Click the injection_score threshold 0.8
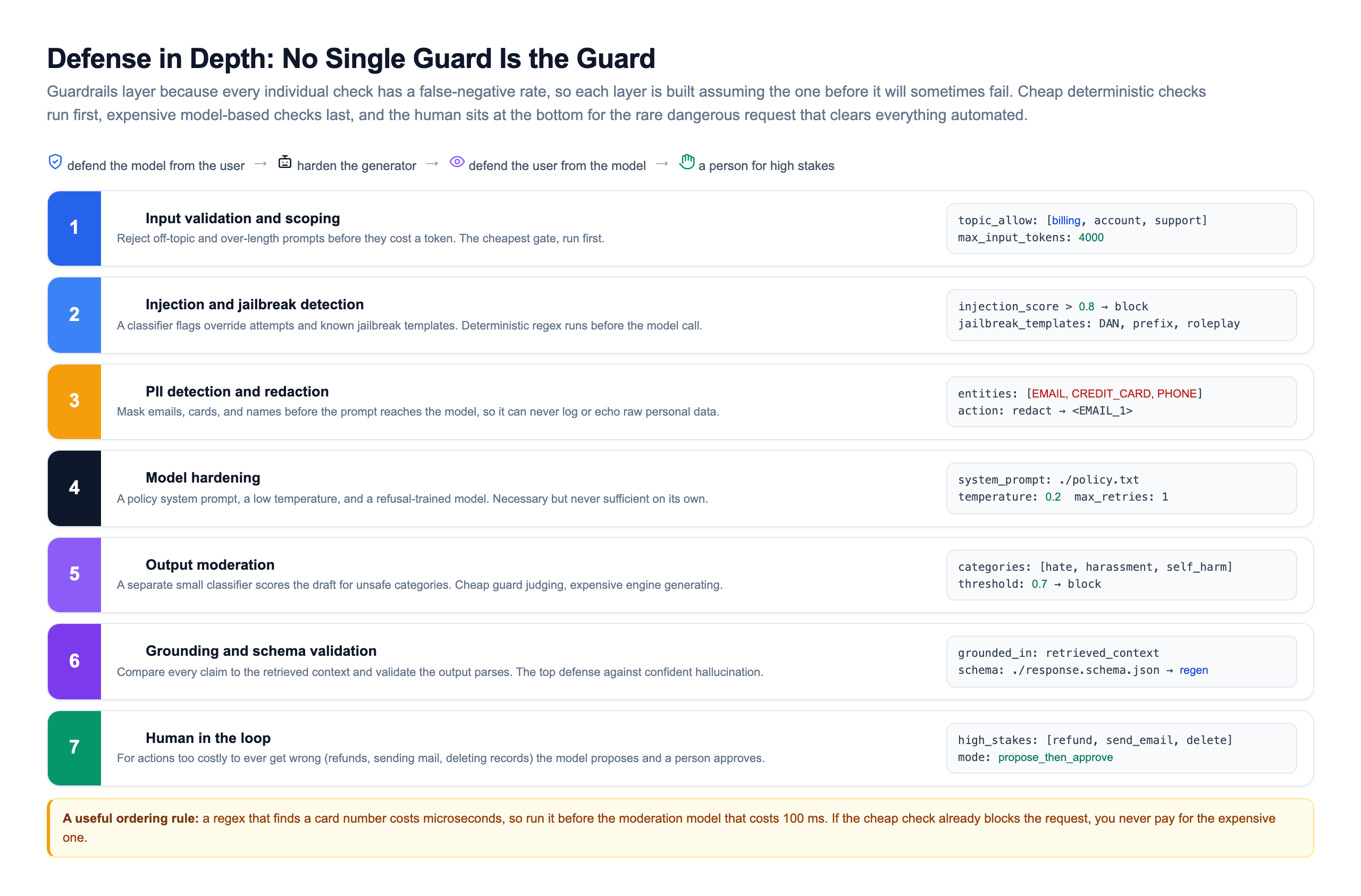 point(1087,307)
